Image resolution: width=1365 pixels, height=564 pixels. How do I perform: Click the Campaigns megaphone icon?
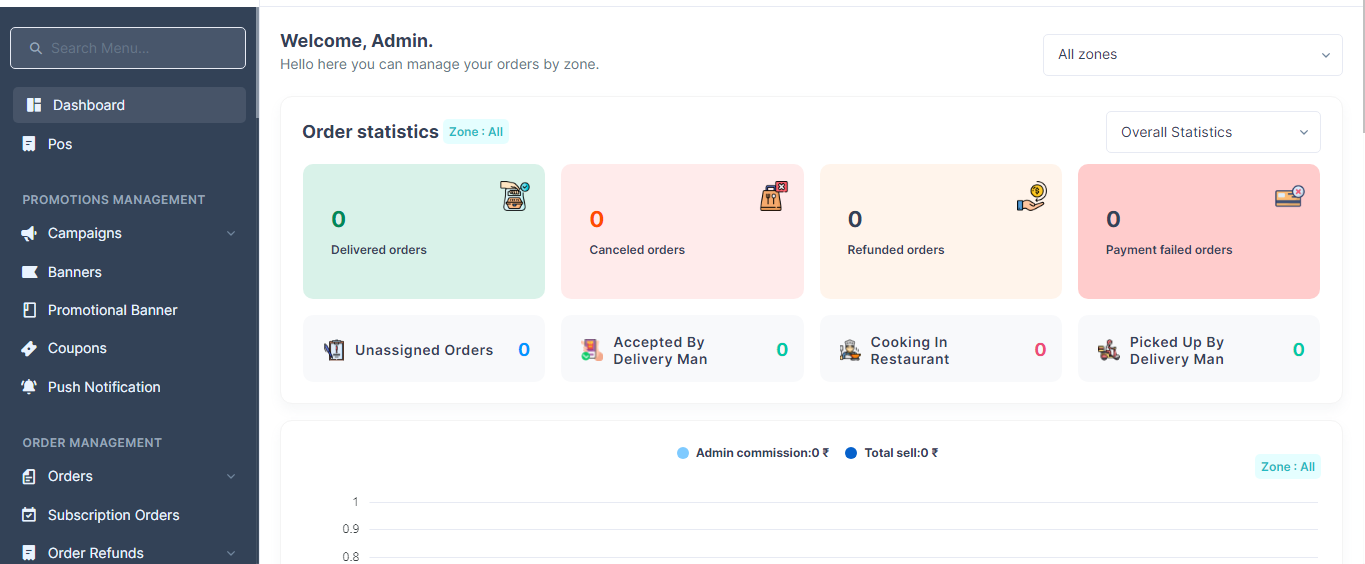point(29,233)
